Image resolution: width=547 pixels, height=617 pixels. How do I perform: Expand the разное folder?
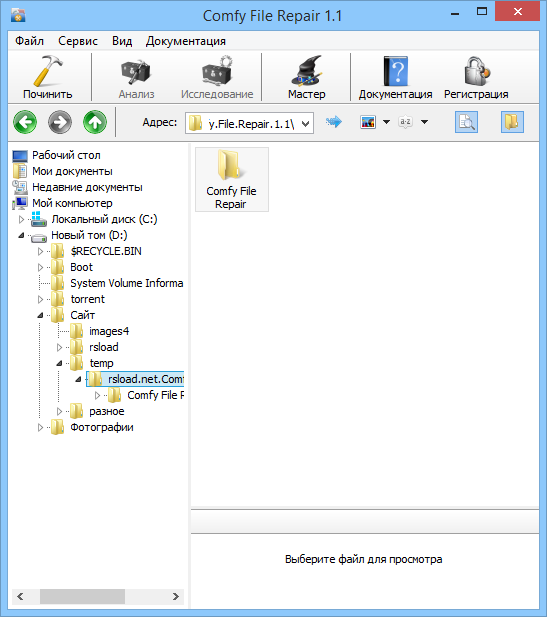point(59,412)
